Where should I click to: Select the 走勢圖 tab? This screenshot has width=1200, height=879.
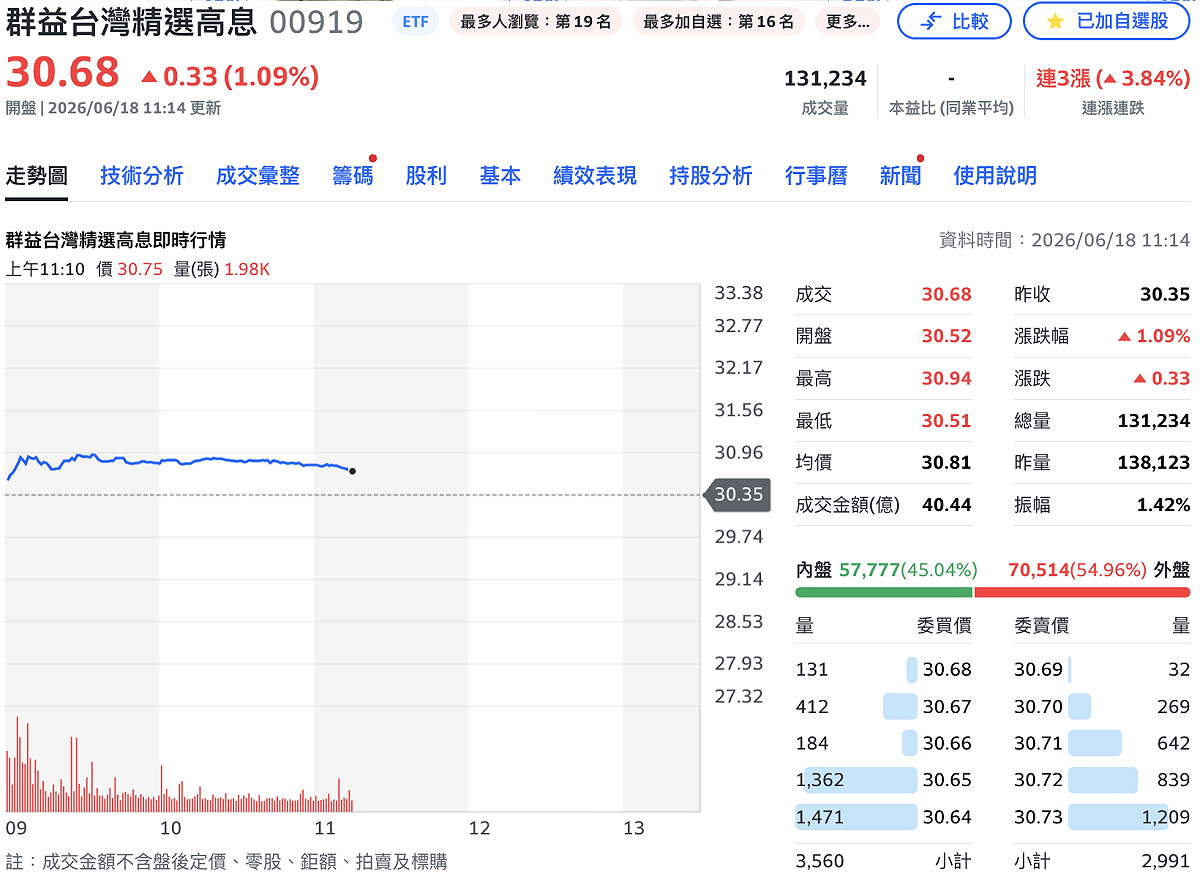pyautogui.click(x=37, y=176)
